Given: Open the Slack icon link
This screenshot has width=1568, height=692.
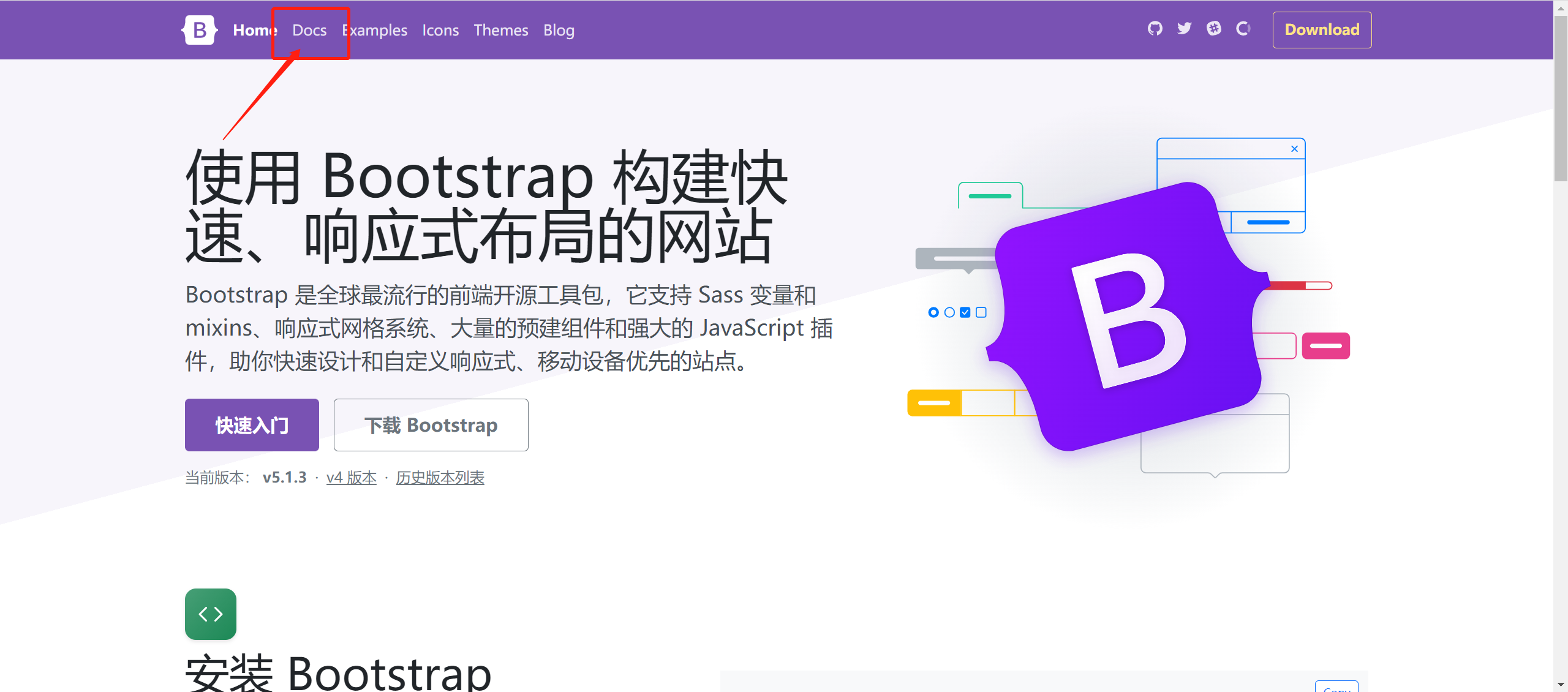Looking at the screenshot, I should 1213,29.
